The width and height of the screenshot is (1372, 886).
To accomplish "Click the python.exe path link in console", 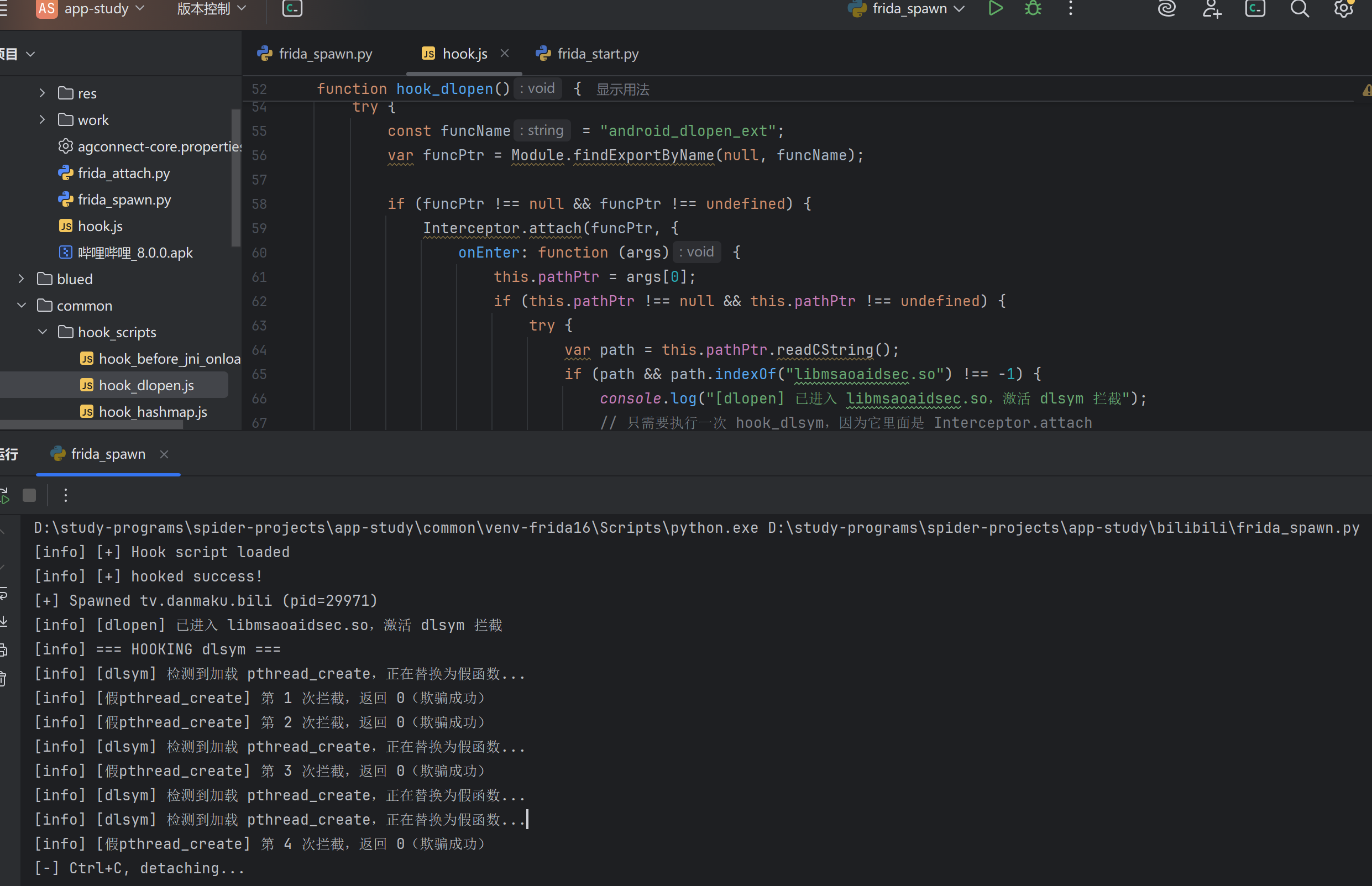I will pos(396,528).
